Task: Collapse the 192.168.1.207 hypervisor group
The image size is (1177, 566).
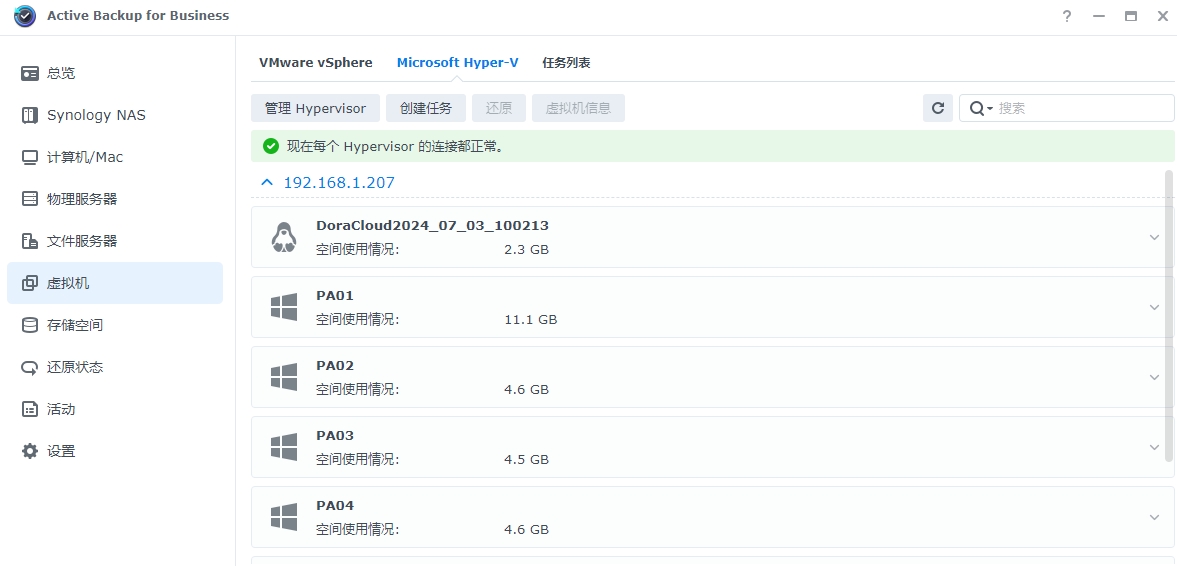Action: (266, 183)
